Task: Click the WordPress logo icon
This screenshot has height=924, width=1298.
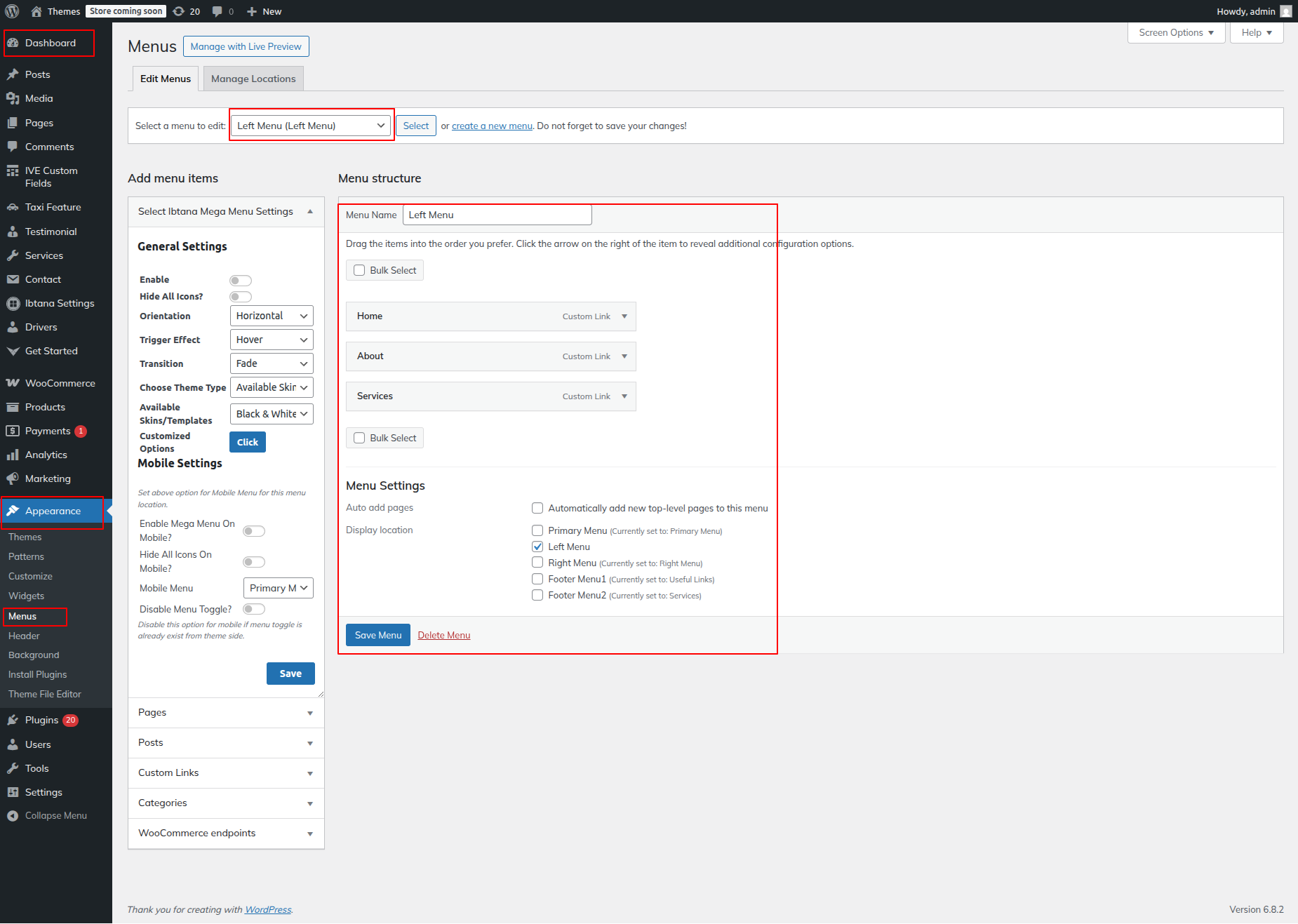Action: pyautogui.click(x=12, y=11)
